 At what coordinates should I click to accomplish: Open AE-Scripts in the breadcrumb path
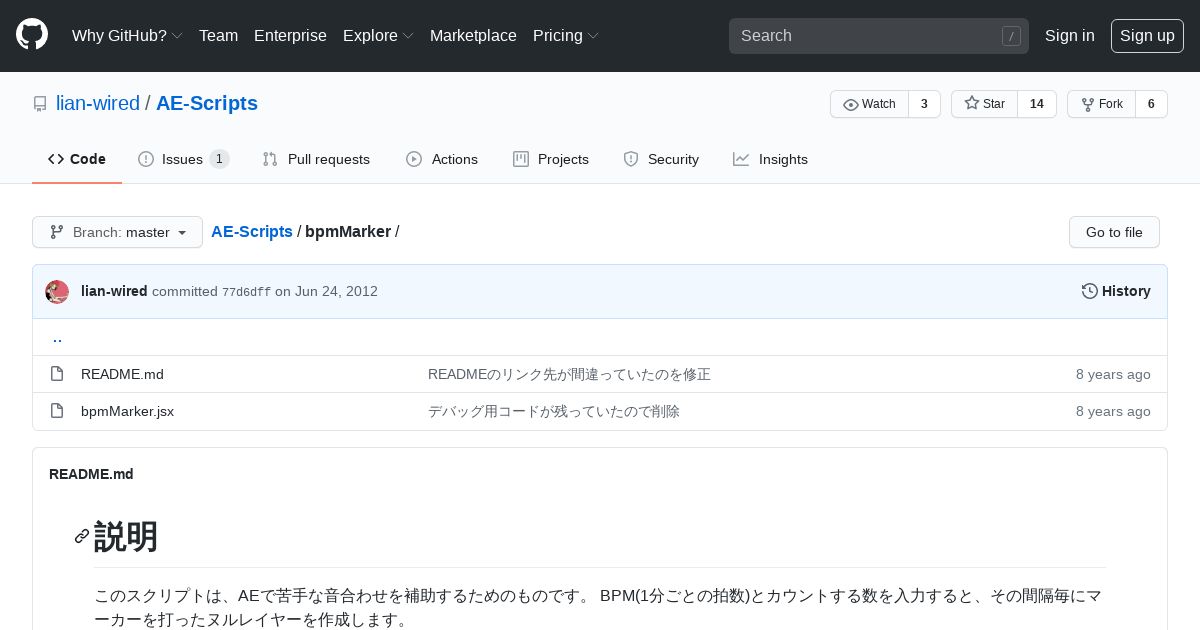252,231
